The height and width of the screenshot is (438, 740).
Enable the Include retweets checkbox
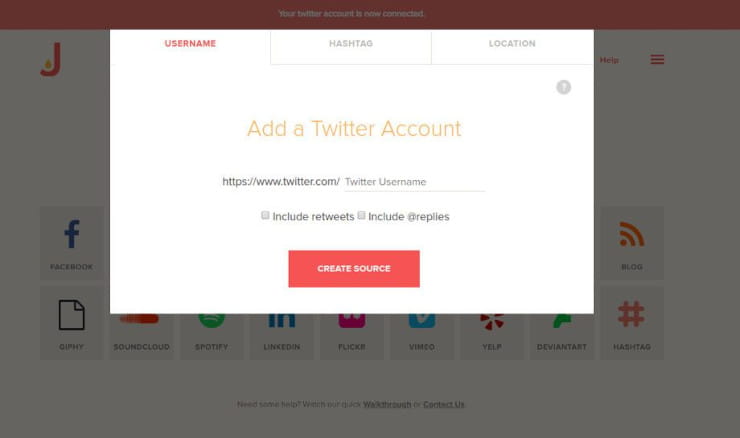(x=265, y=215)
